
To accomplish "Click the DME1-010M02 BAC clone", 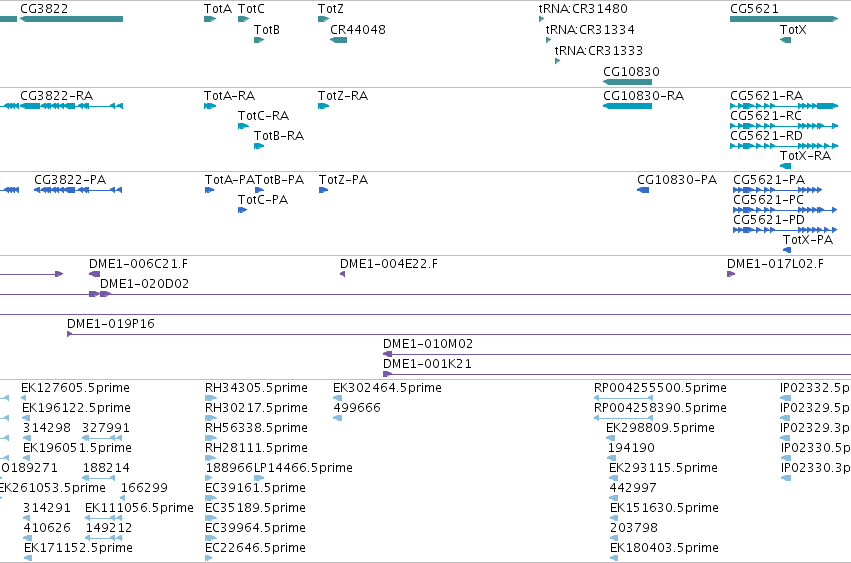I will point(617,355).
